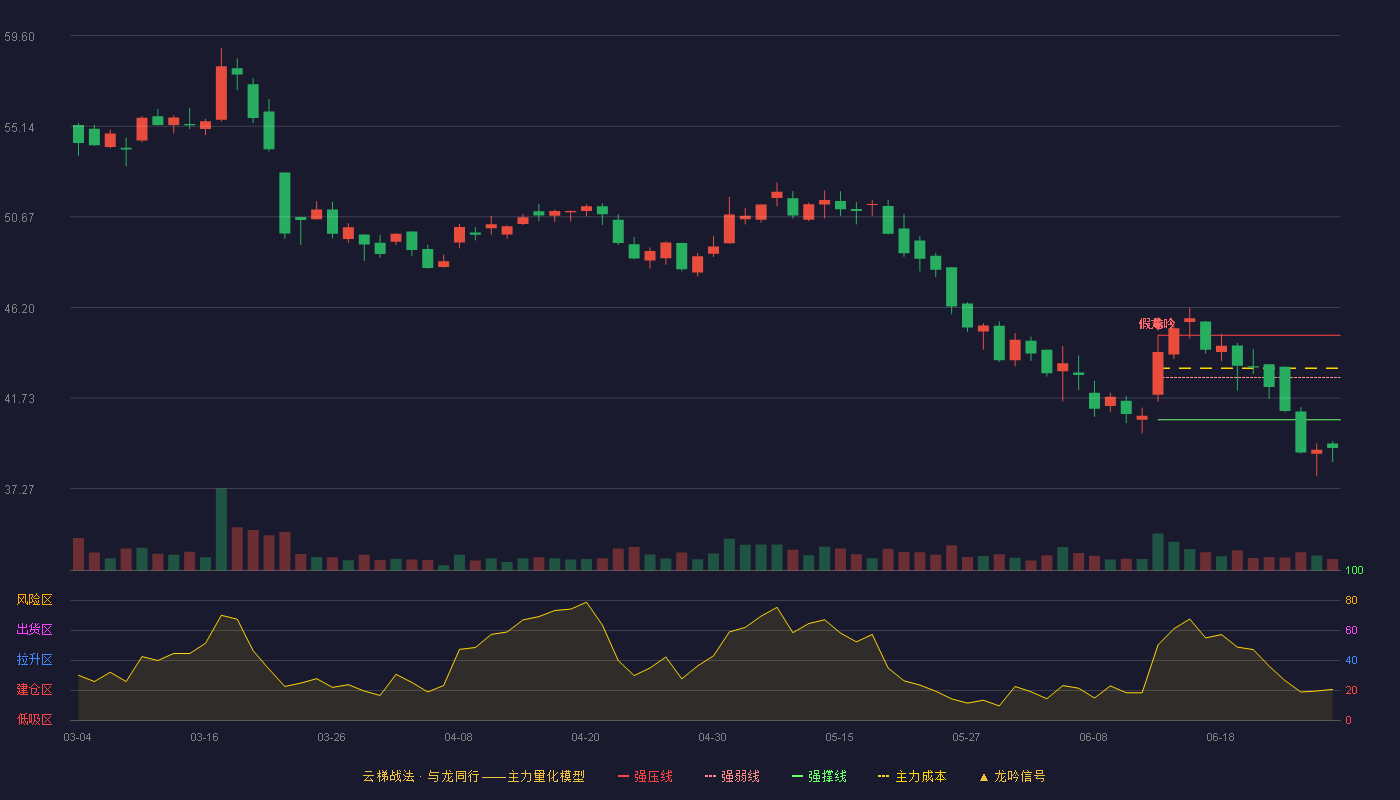
Task: Click the 03-16 date label
Action: (x=204, y=737)
